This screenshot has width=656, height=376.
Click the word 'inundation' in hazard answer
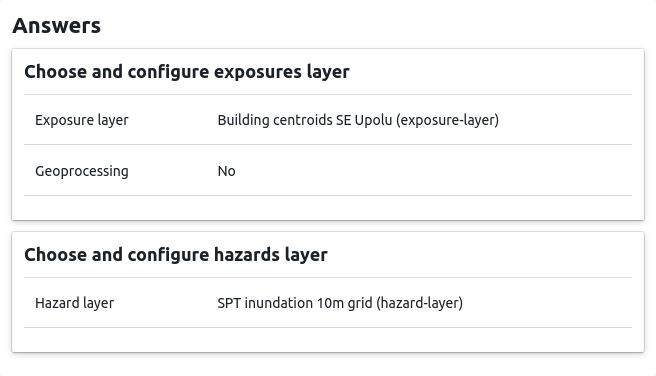tap(279, 303)
